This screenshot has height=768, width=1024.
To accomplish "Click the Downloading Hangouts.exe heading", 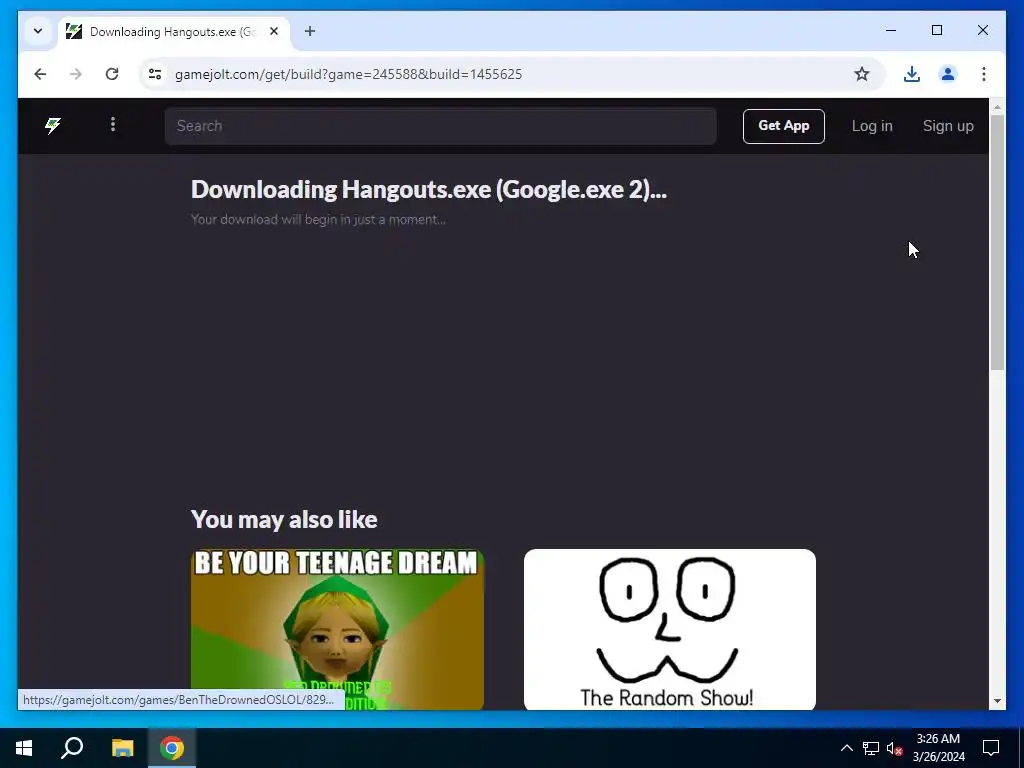I will [429, 189].
